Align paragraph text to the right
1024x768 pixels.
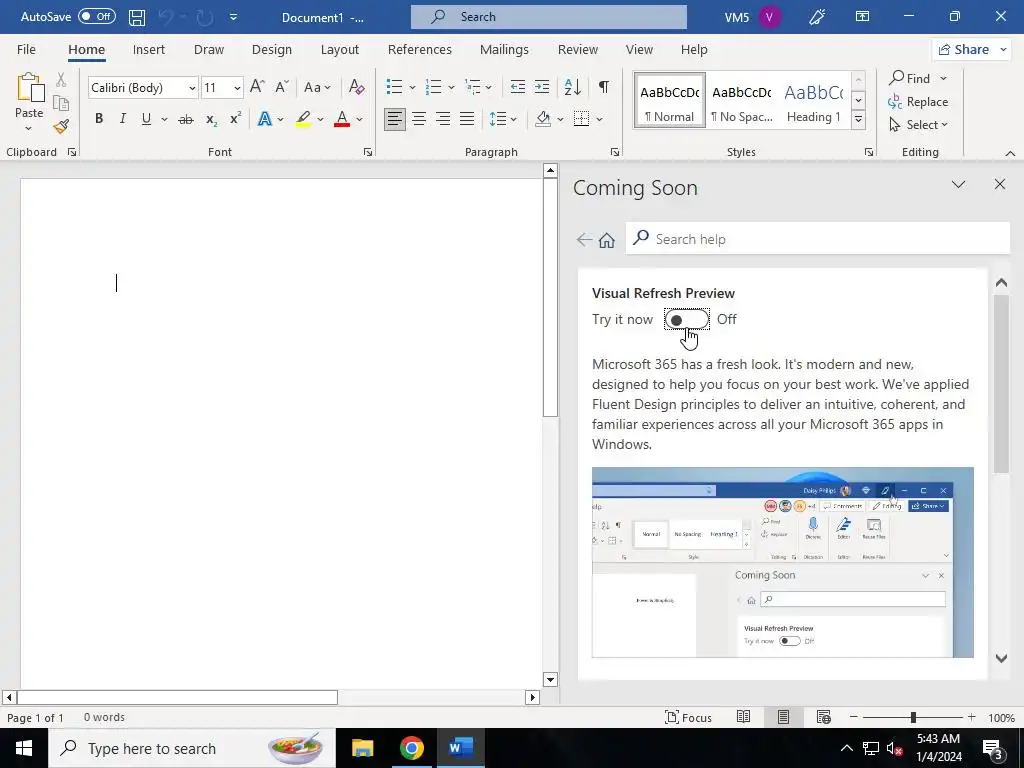click(x=443, y=119)
